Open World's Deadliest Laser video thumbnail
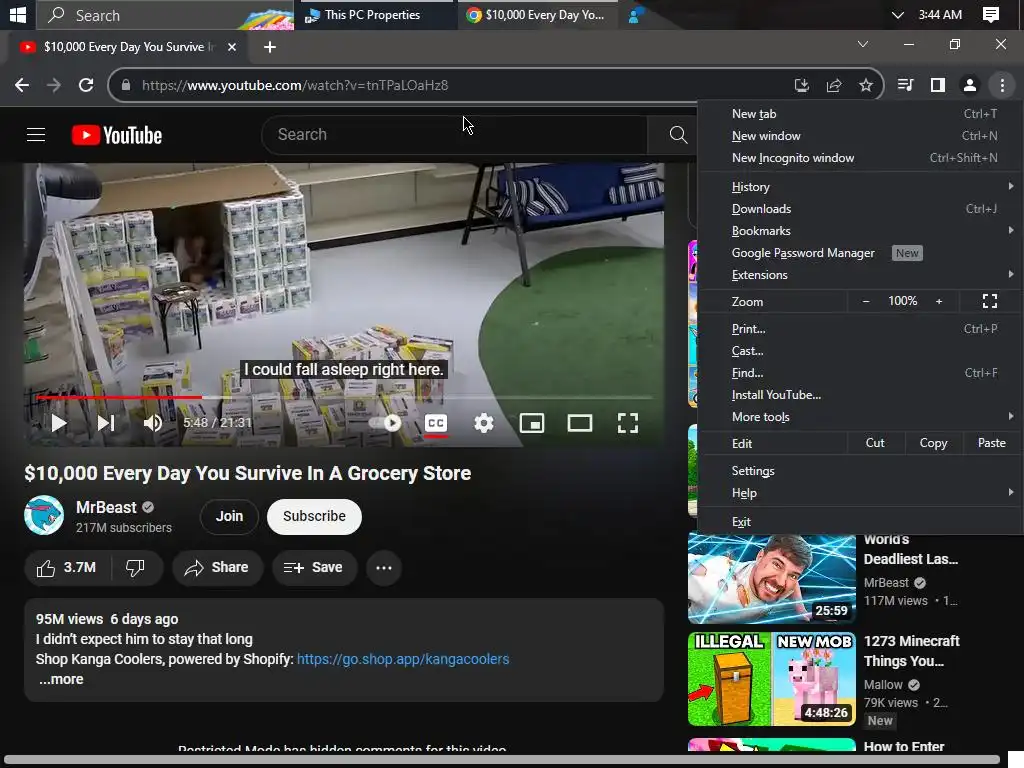This screenshot has width=1024, height=768. [x=772, y=579]
